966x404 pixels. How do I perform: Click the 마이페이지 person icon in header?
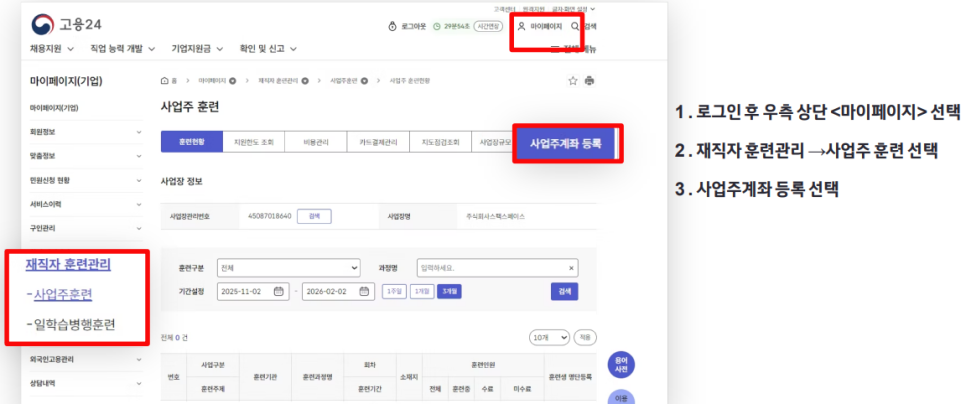521,26
